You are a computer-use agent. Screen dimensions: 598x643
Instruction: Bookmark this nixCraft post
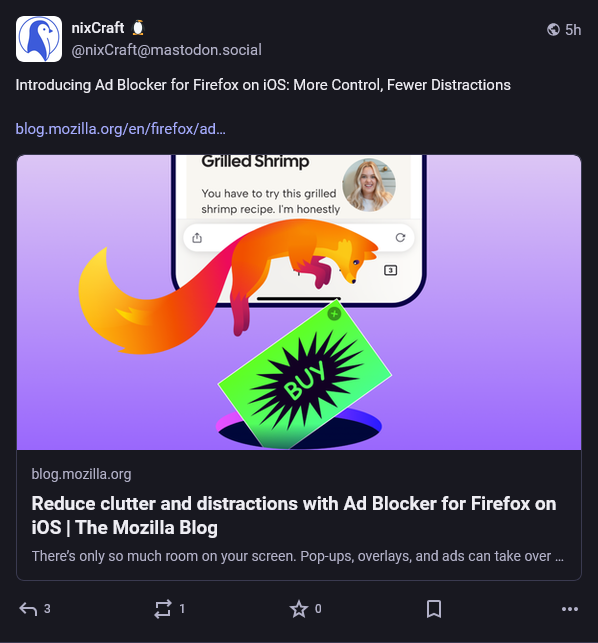pyautogui.click(x=434, y=609)
